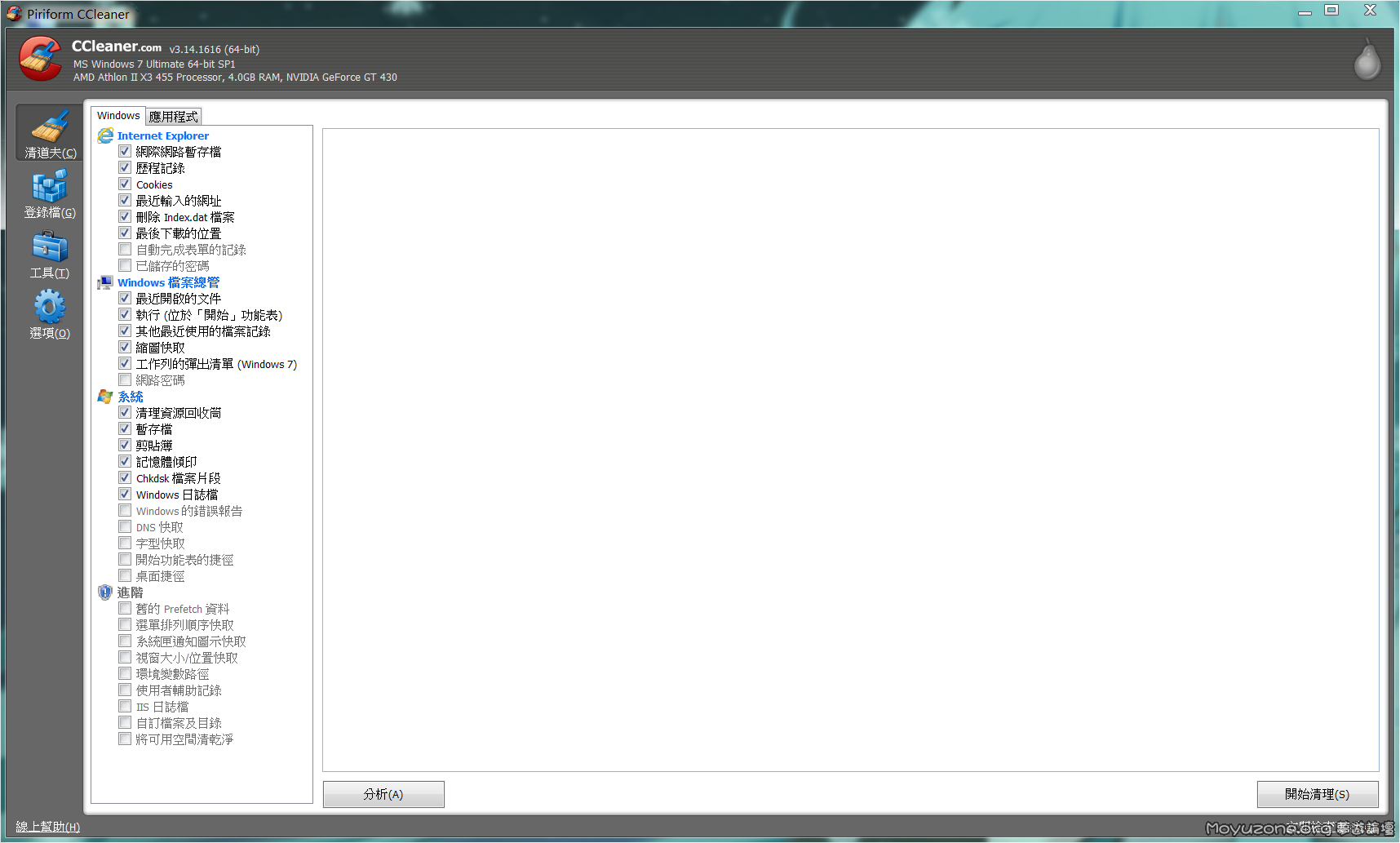
Task: Enable 自動完成表單的記錄 checkbox
Action: click(x=125, y=249)
